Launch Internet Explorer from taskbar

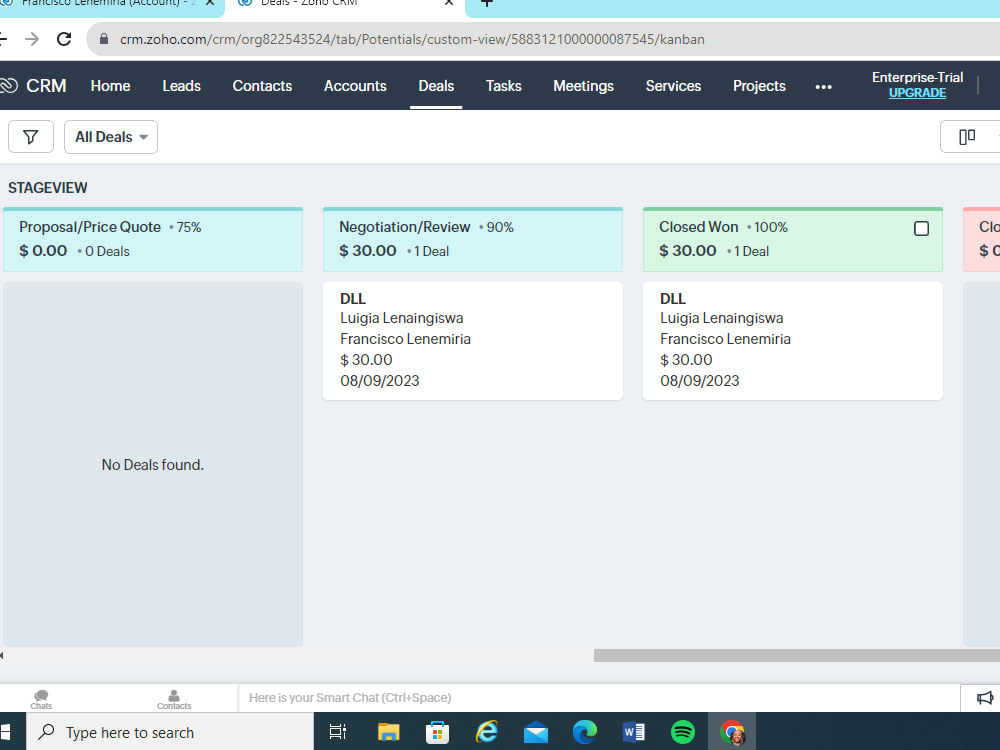coord(487,732)
